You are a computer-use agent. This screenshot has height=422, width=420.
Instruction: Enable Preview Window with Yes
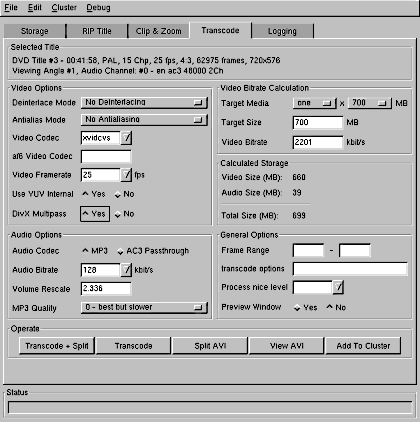tap(305, 307)
